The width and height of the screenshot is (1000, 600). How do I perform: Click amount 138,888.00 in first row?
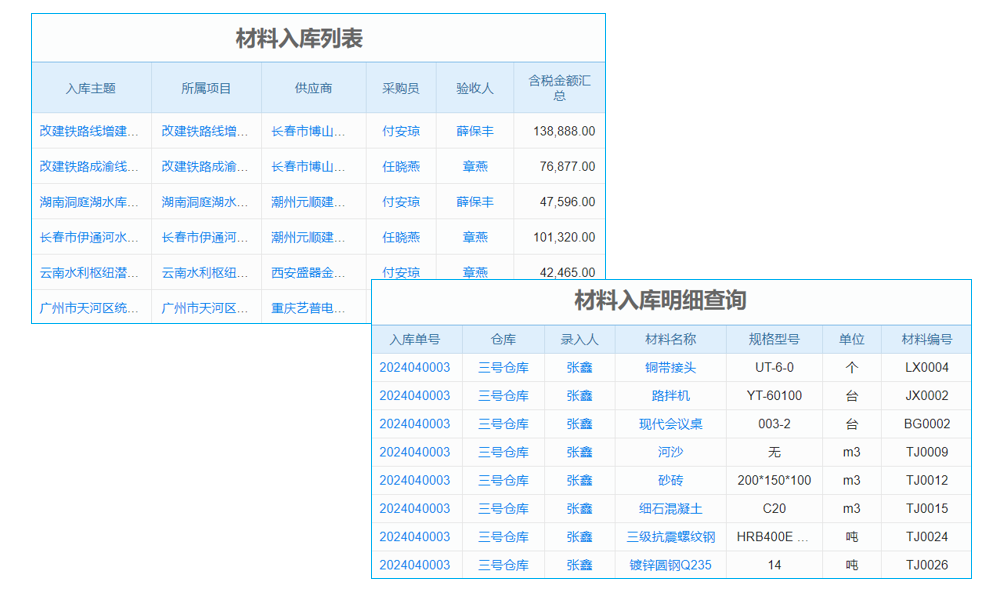(566, 131)
